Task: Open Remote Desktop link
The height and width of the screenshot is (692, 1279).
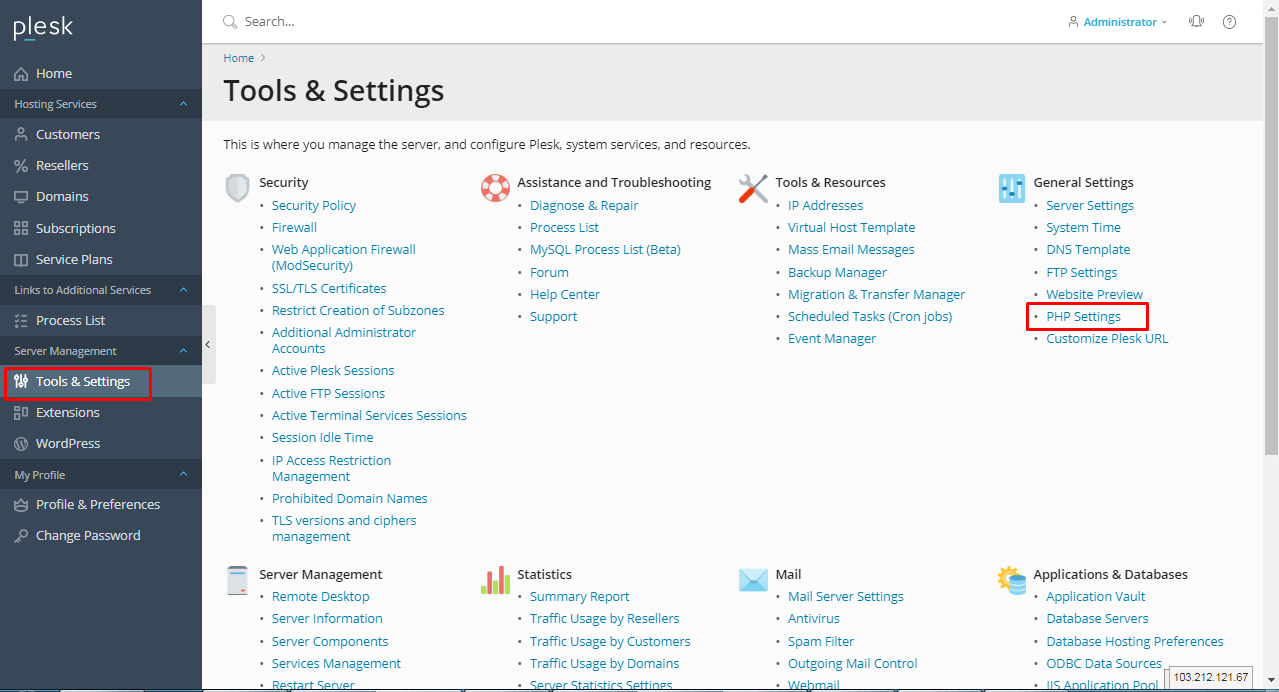Action: tap(321, 597)
